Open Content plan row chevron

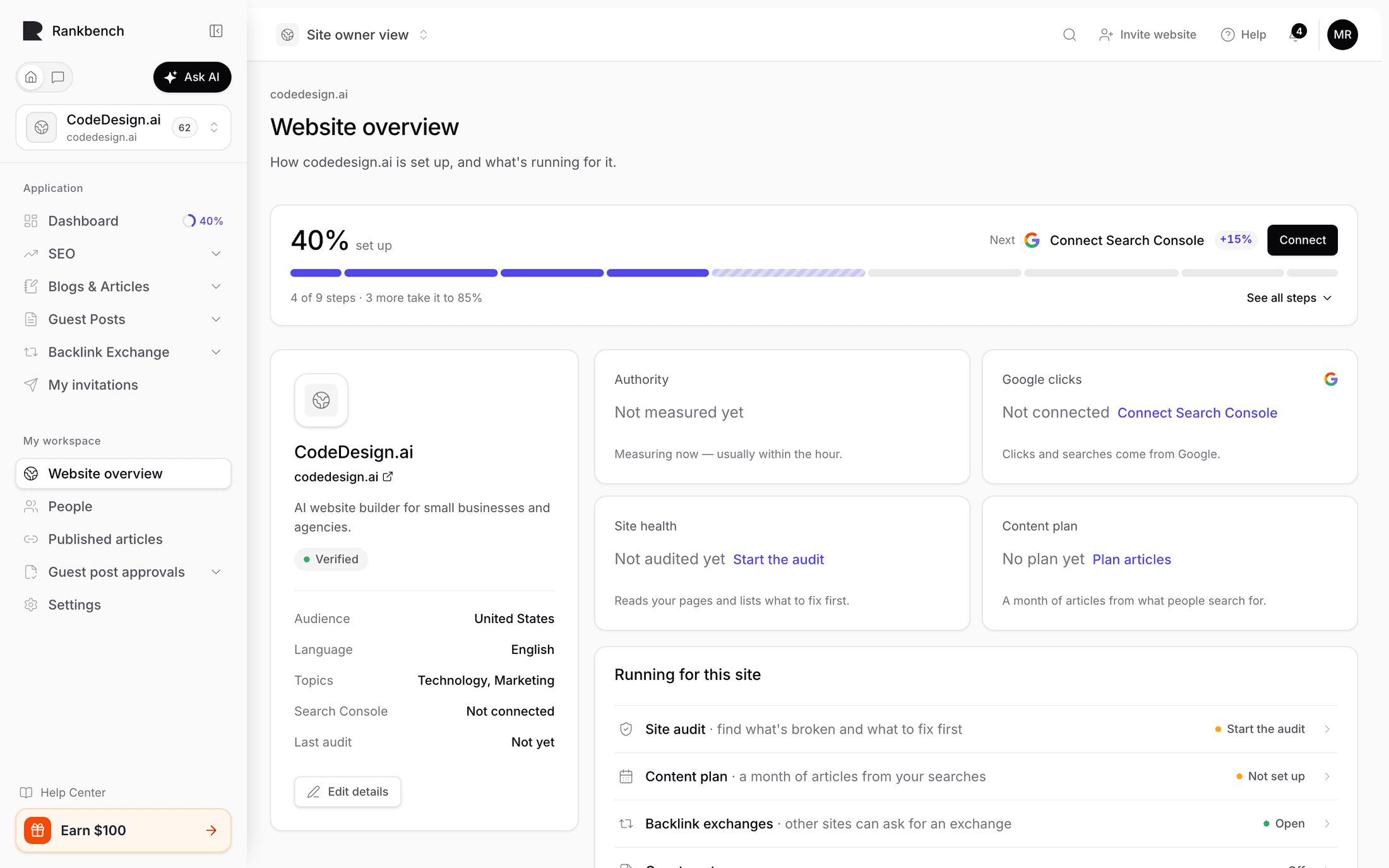pos(1327,776)
